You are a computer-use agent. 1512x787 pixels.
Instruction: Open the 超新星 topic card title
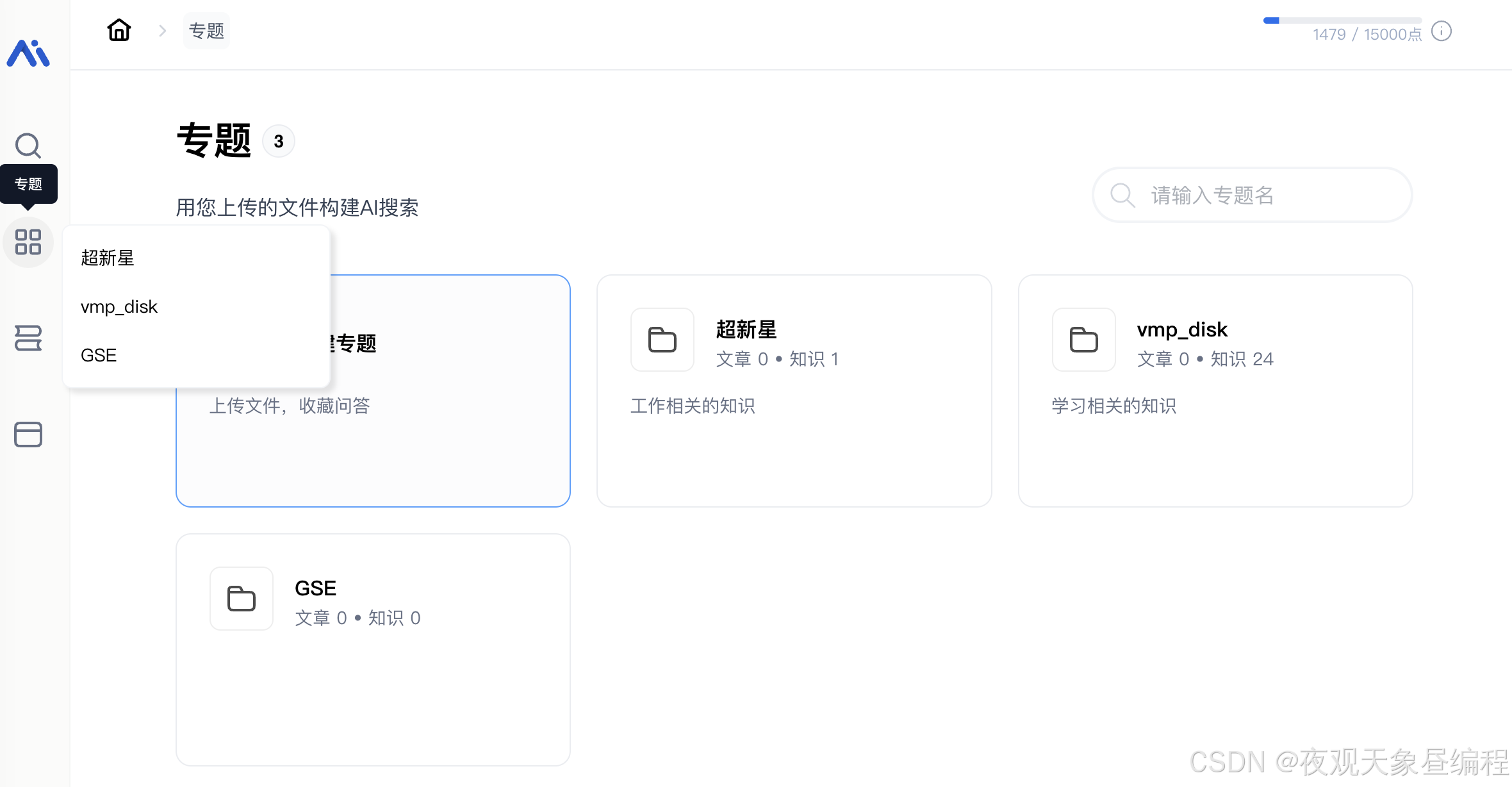(746, 329)
